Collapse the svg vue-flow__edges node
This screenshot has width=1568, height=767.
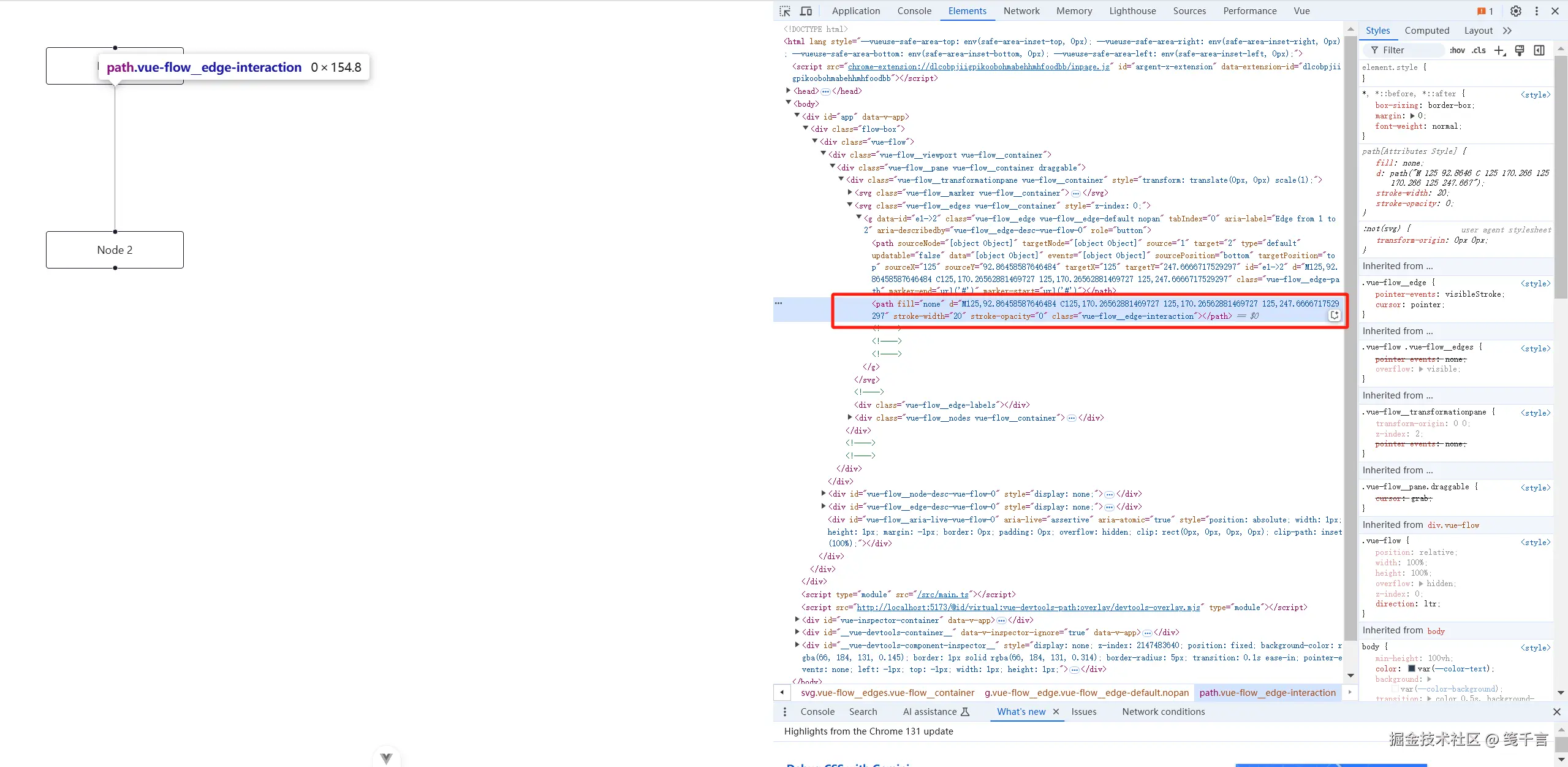pos(850,205)
